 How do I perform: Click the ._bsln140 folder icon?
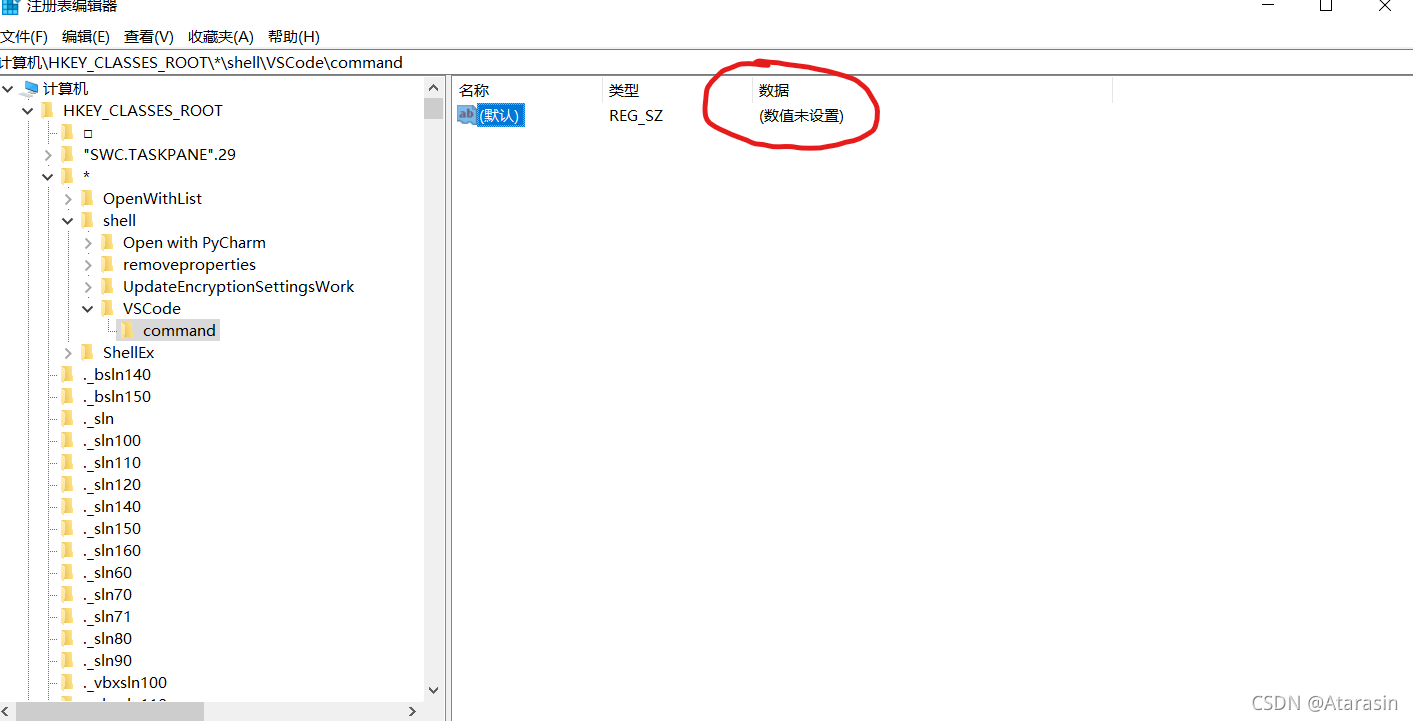click(67, 375)
